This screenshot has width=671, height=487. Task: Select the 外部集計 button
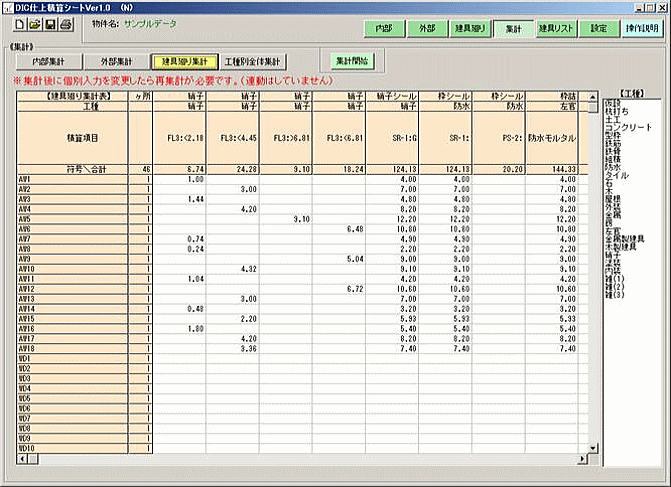coord(113,62)
